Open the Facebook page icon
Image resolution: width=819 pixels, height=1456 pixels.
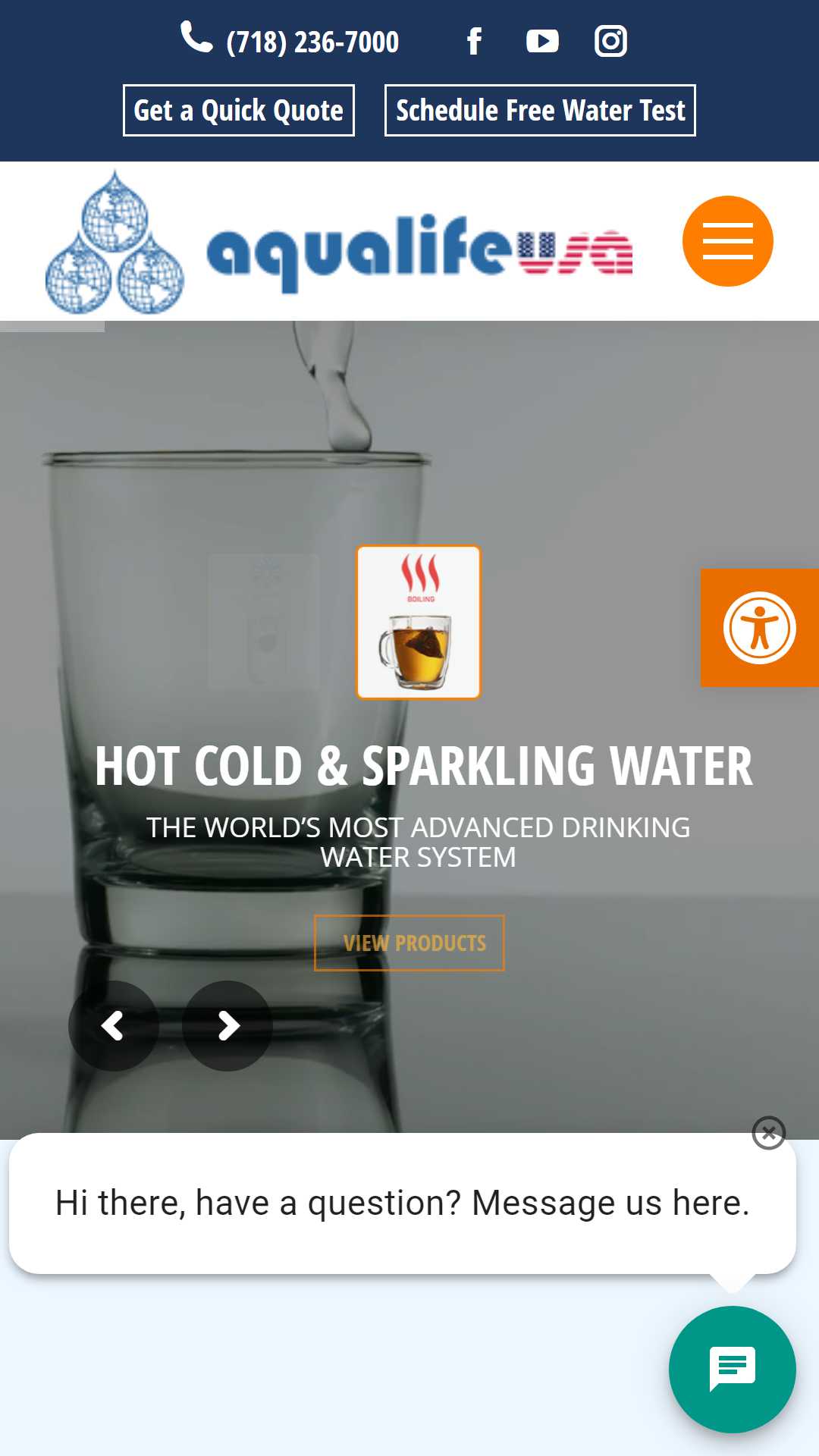[x=474, y=41]
